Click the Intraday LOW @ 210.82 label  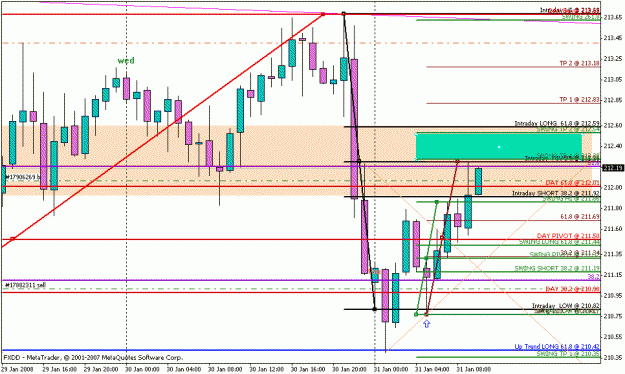pos(566,306)
